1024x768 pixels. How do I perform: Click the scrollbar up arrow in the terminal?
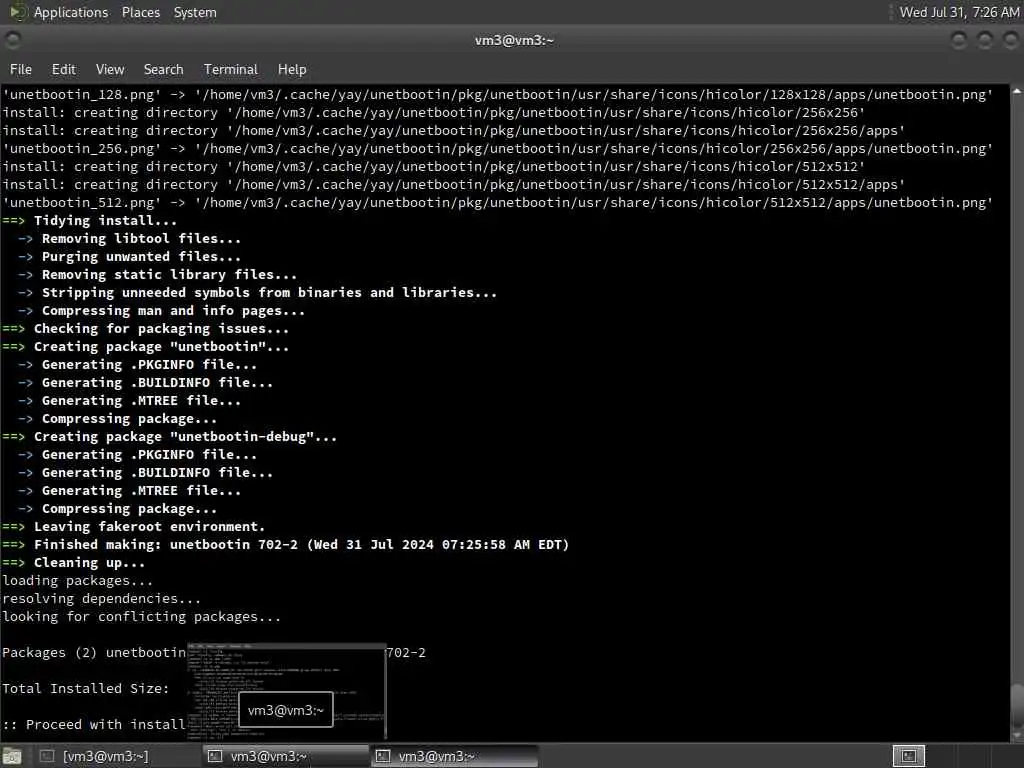point(1017,92)
